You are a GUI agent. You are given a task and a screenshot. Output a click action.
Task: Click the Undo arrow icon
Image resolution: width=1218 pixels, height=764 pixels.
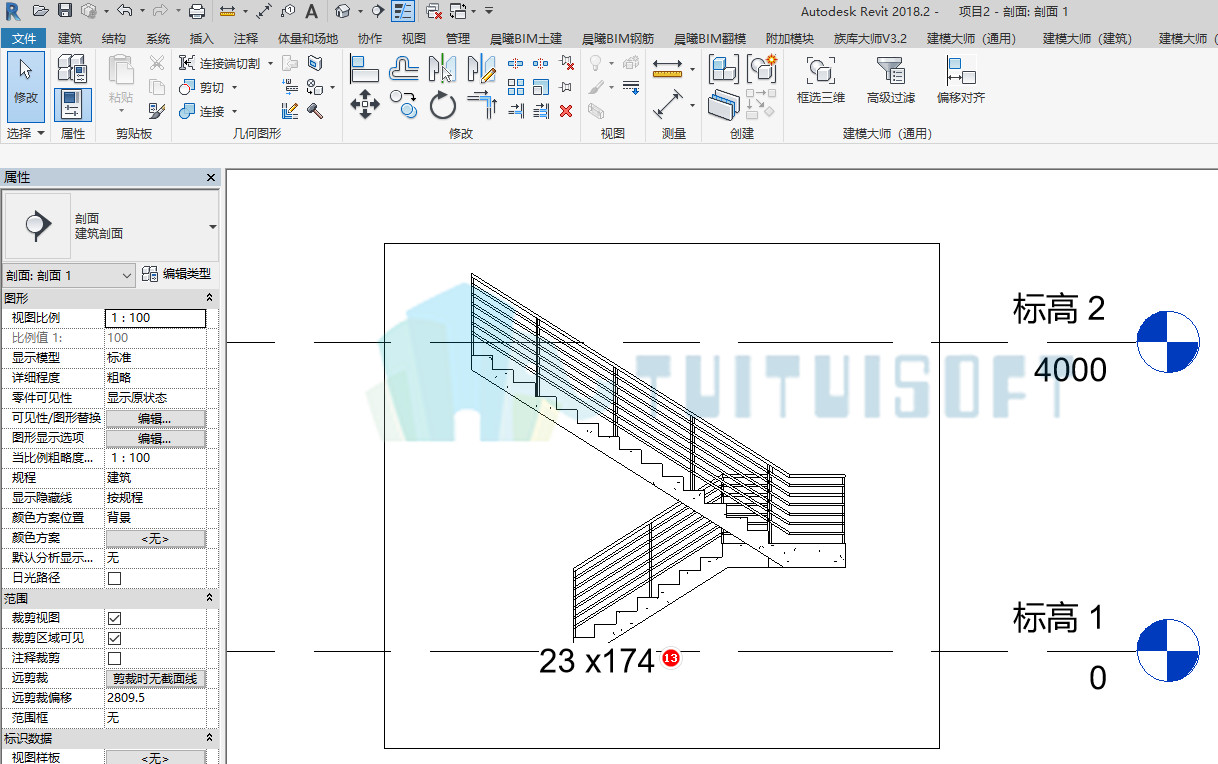[x=124, y=11]
